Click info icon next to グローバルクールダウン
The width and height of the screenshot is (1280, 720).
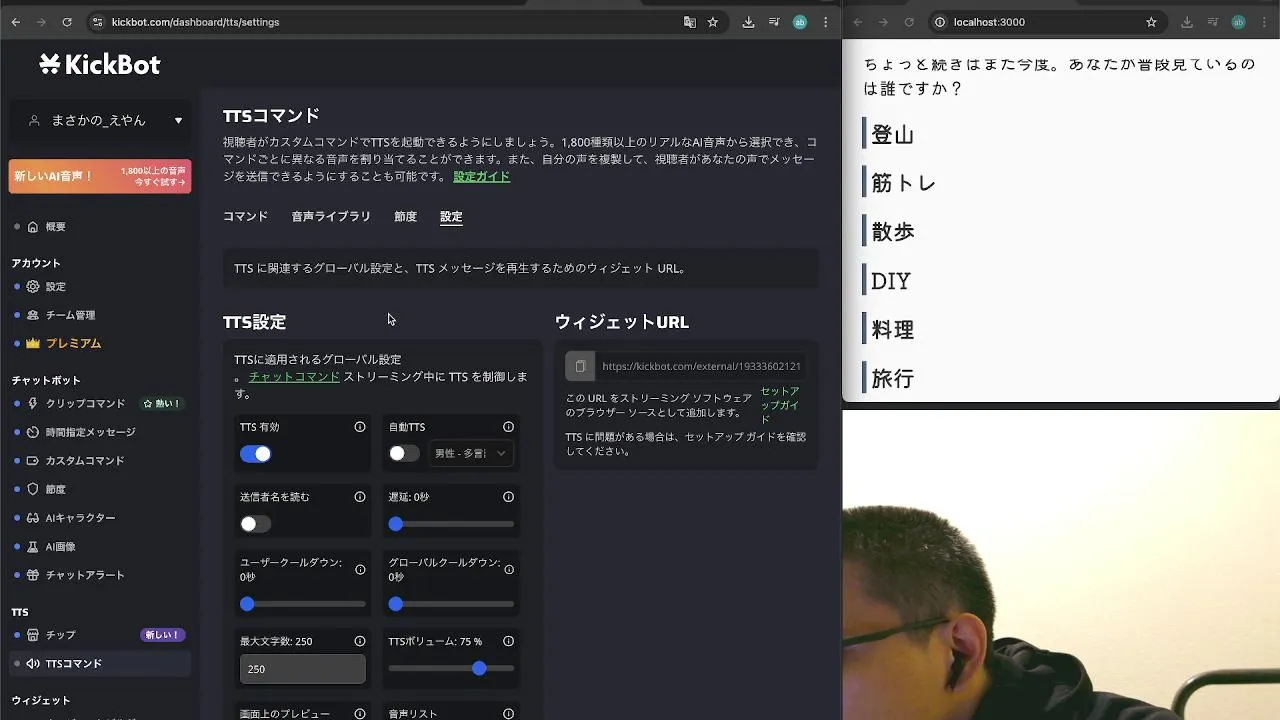pos(508,569)
